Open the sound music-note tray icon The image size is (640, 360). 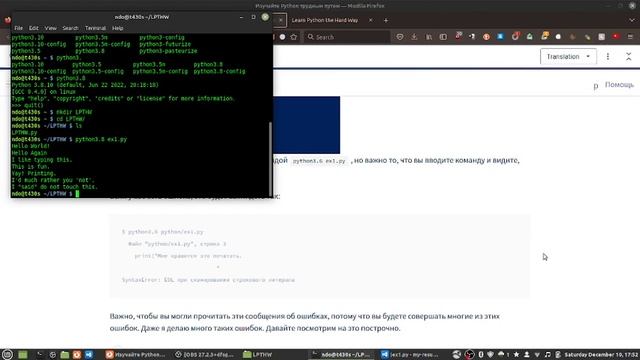[x=548, y=354]
